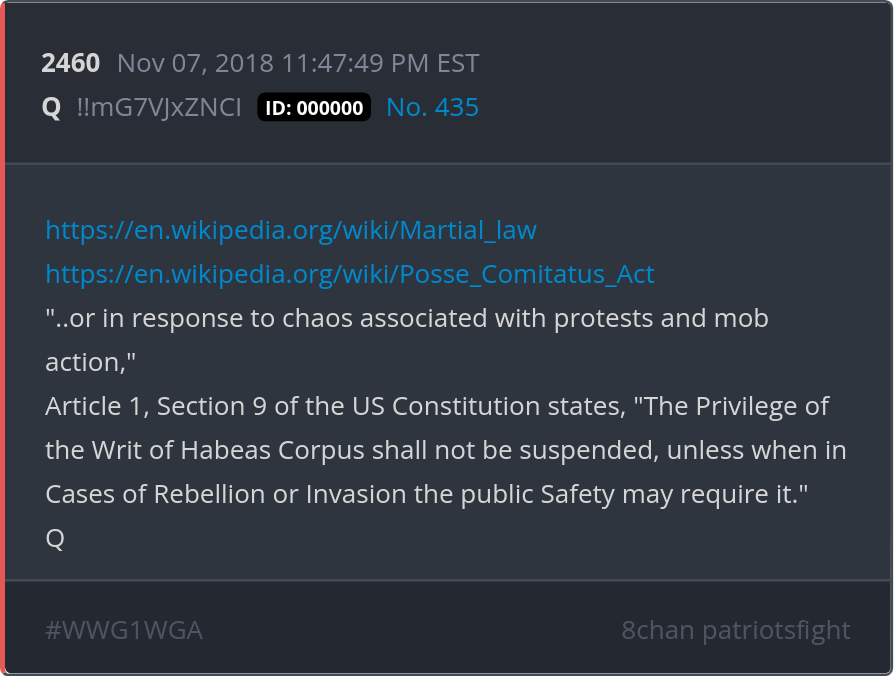Open the No. 435 post link
Viewport: 894px width, 676px height.
432,108
